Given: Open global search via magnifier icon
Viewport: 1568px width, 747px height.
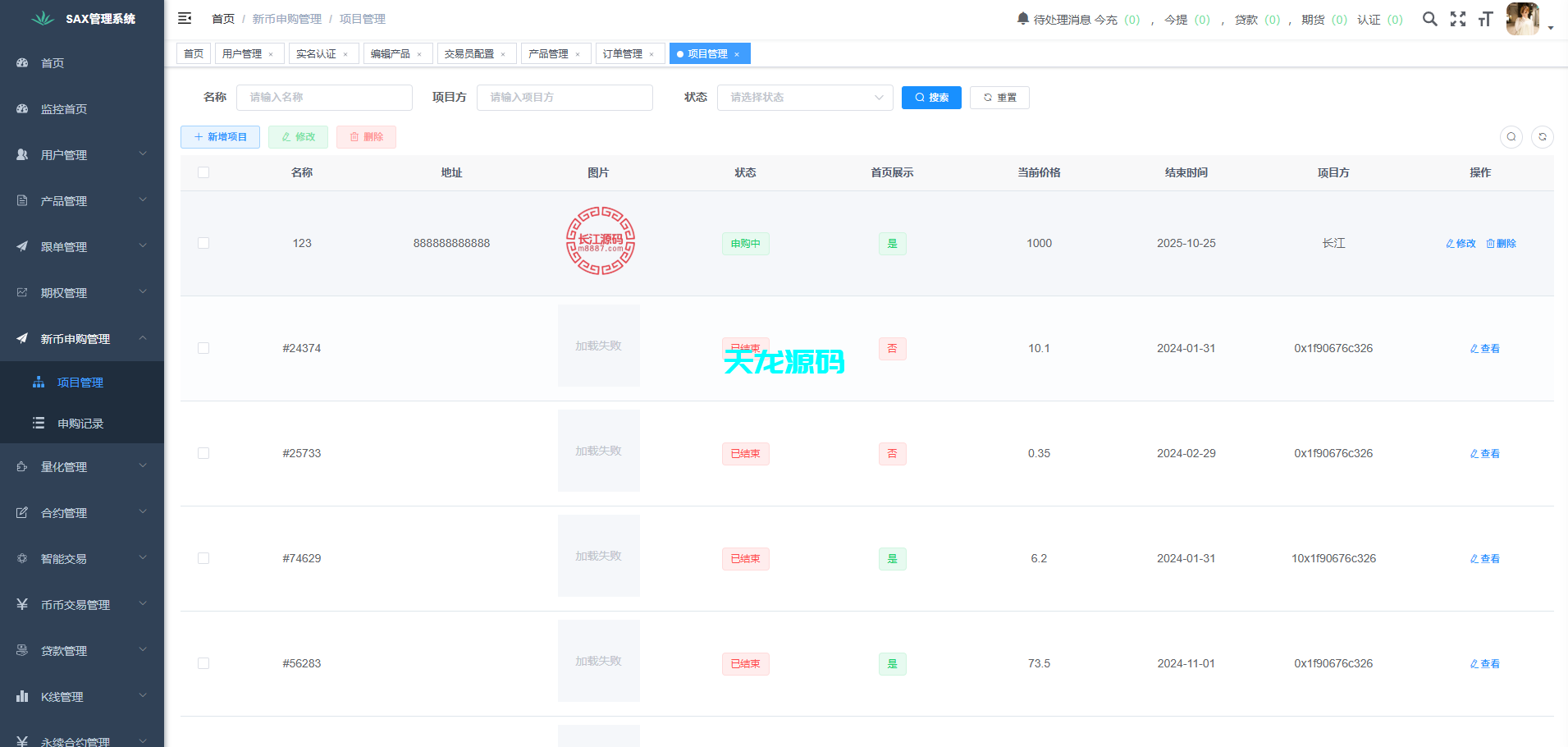Looking at the screenshot, I should point(1430,18).
